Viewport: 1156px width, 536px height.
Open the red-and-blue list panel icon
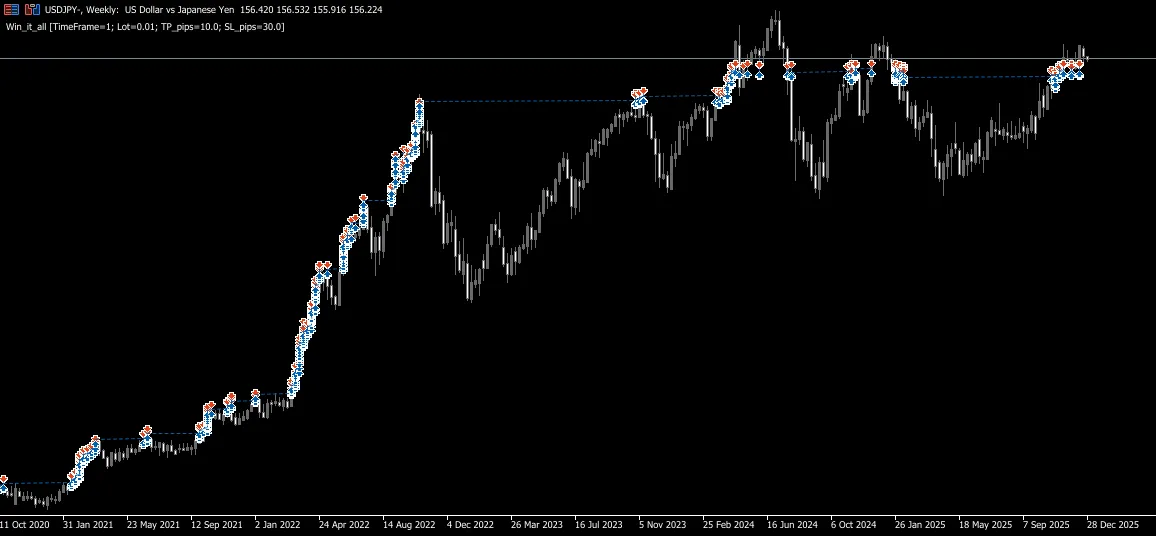click(x=12, y=10)
